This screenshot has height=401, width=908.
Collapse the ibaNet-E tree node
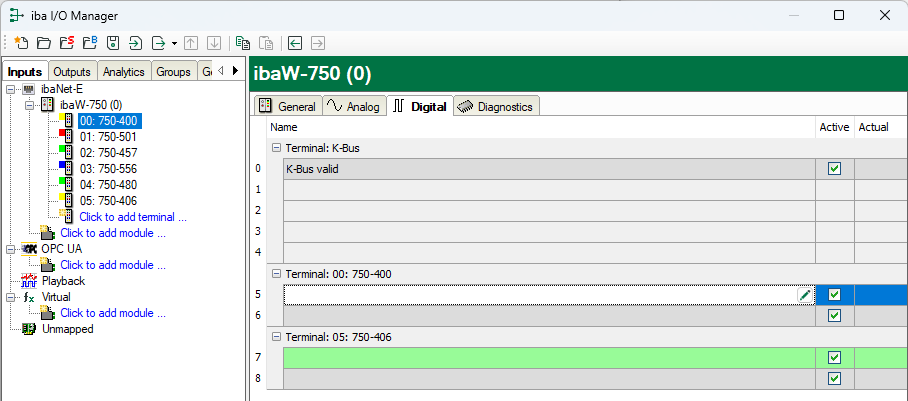click(x=10, y=89)
